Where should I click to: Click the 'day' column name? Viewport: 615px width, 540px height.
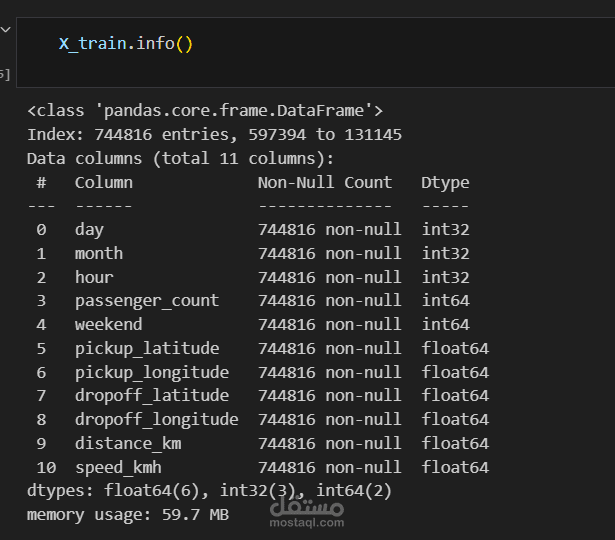click(x=89, y=229)
